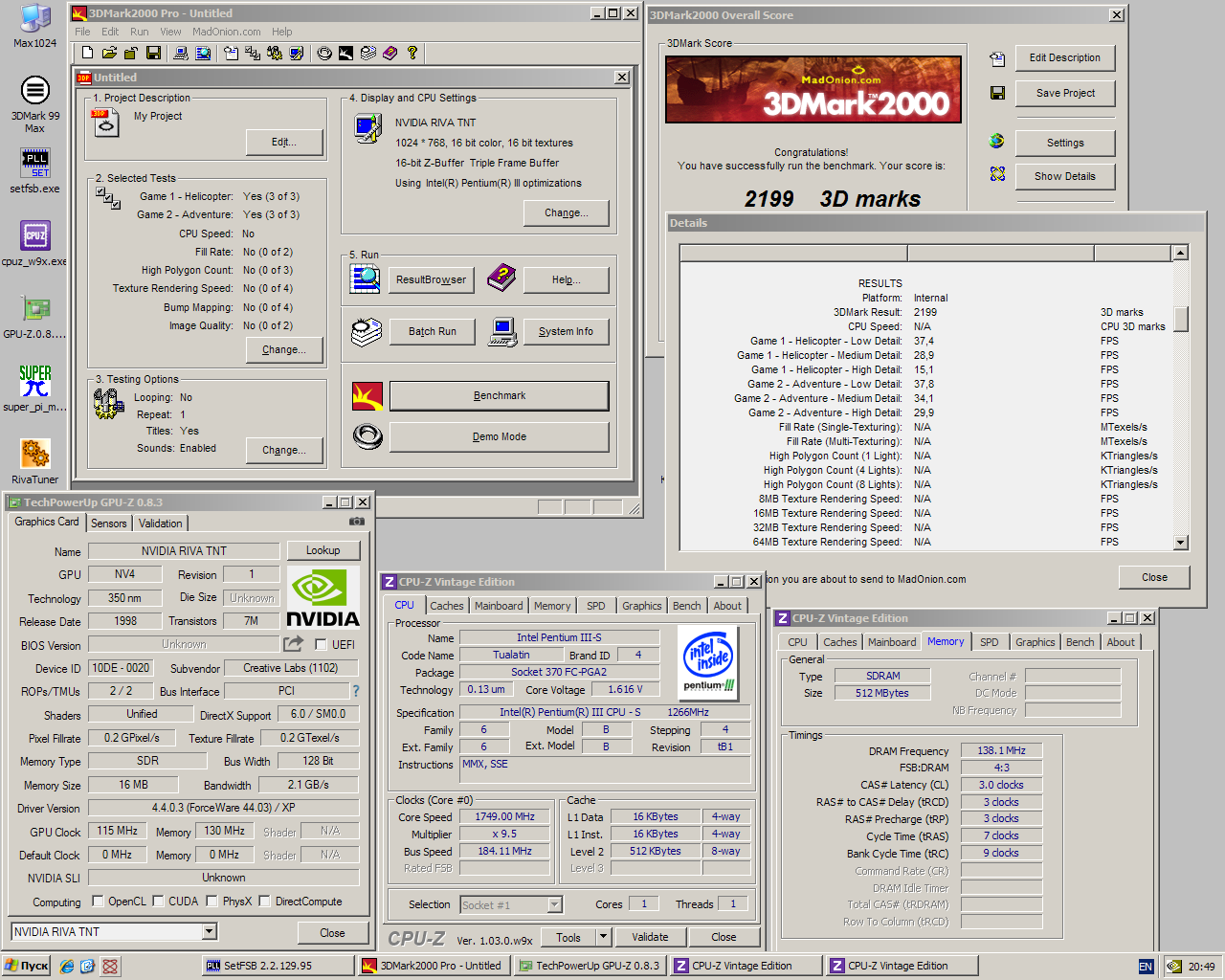1225x980 pixels.
Task: Click the floppy disk Save toolbar icon in 3DMark2000
Action: click(x=153, y=53)
